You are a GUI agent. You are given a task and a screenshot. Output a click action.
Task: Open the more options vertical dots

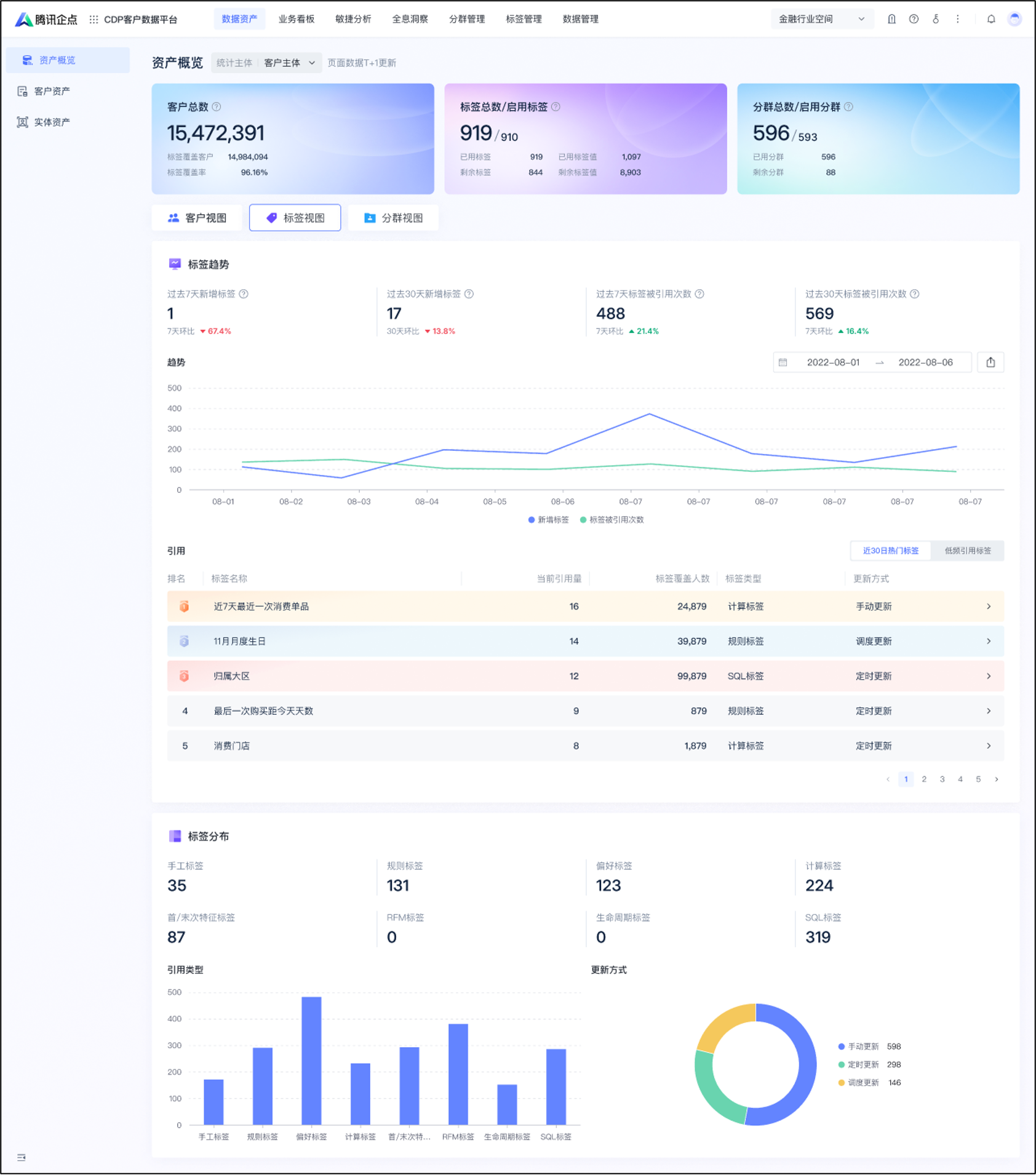(957, 19)
